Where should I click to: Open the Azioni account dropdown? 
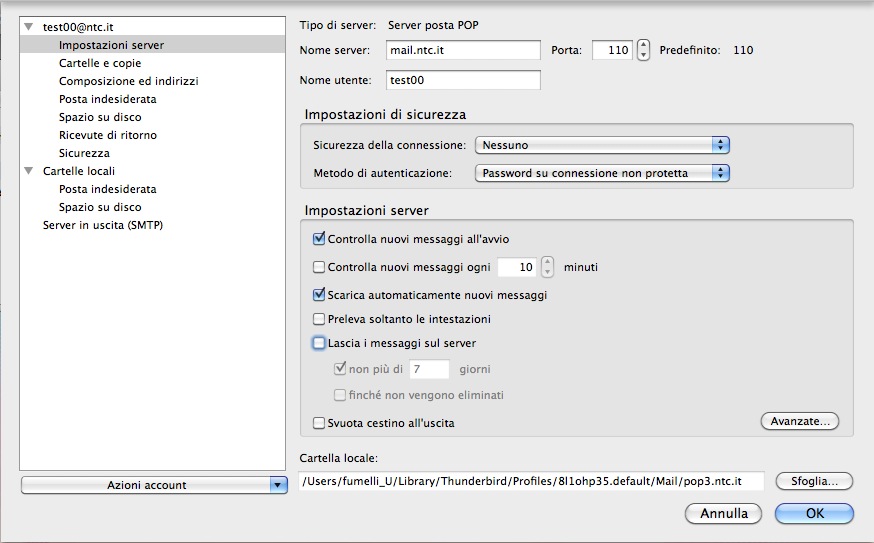click(x=154, y=485)
